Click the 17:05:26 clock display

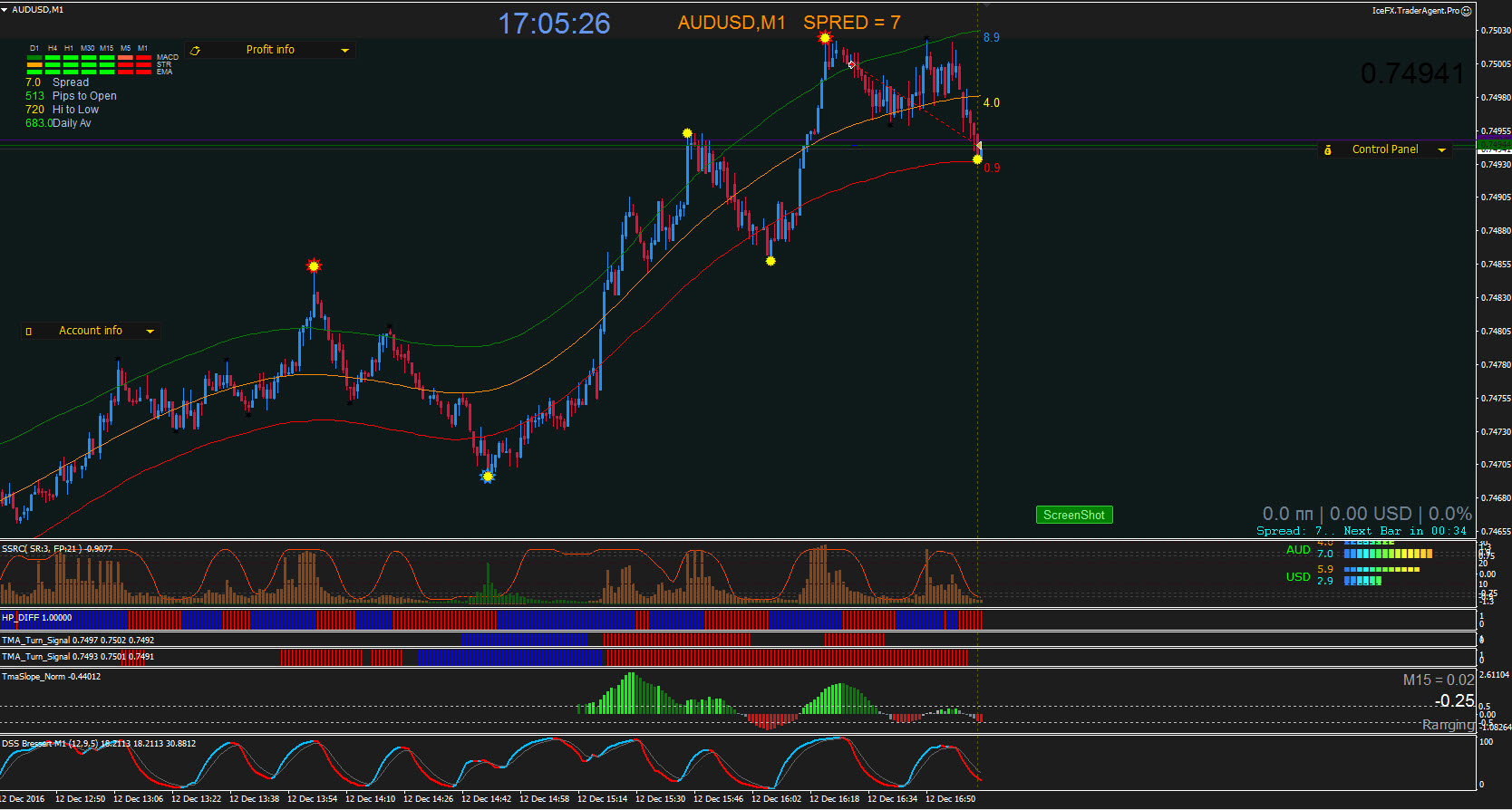(x=554, y=24)
